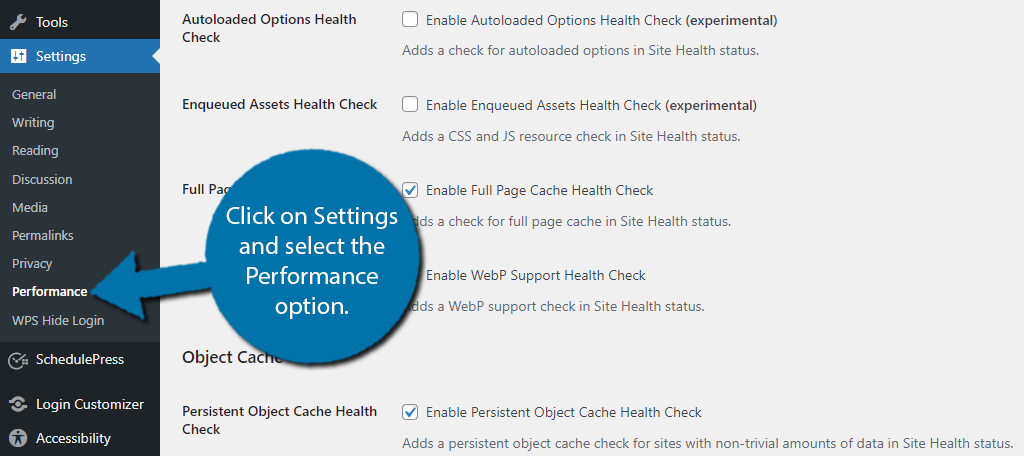Open WPS Hide Login settings

pyautogui.click(x=57, y=321)
